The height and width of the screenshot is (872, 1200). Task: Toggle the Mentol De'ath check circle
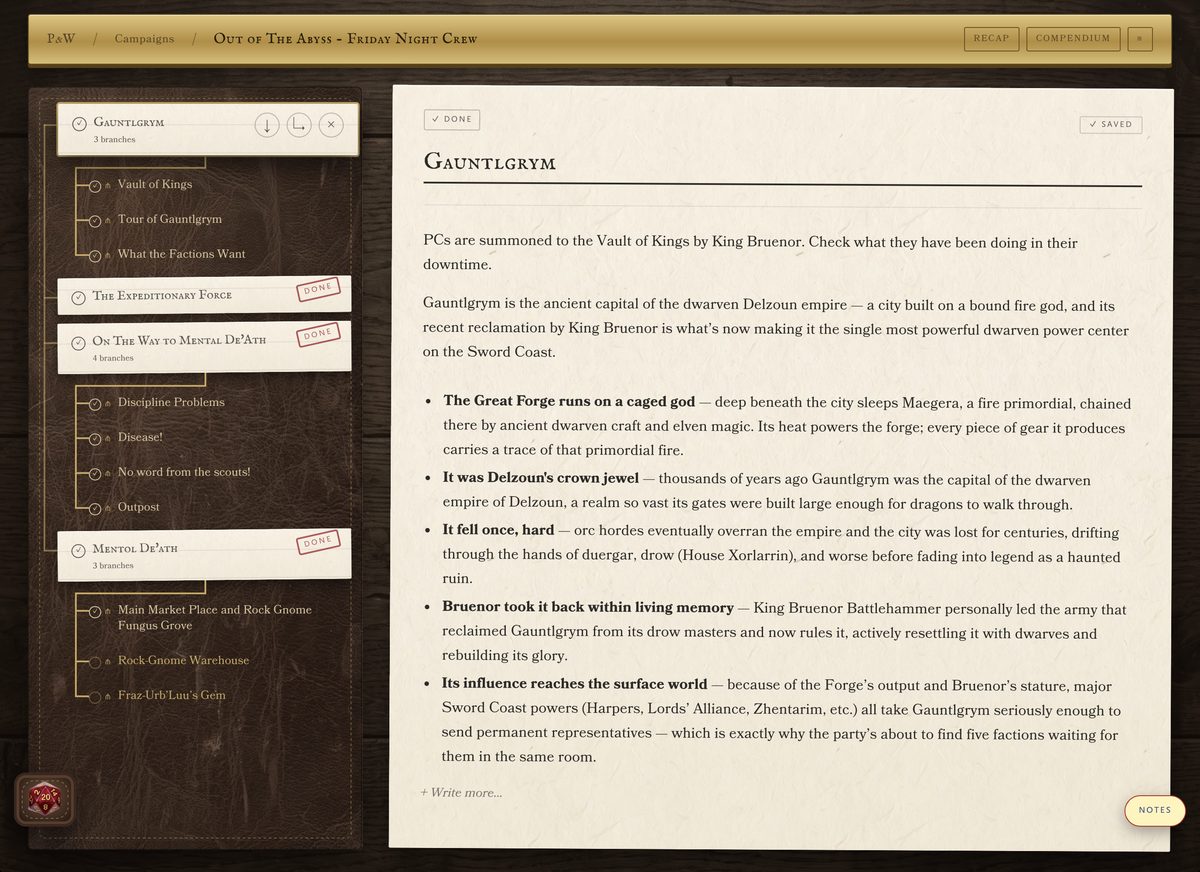tap(78, 550)
